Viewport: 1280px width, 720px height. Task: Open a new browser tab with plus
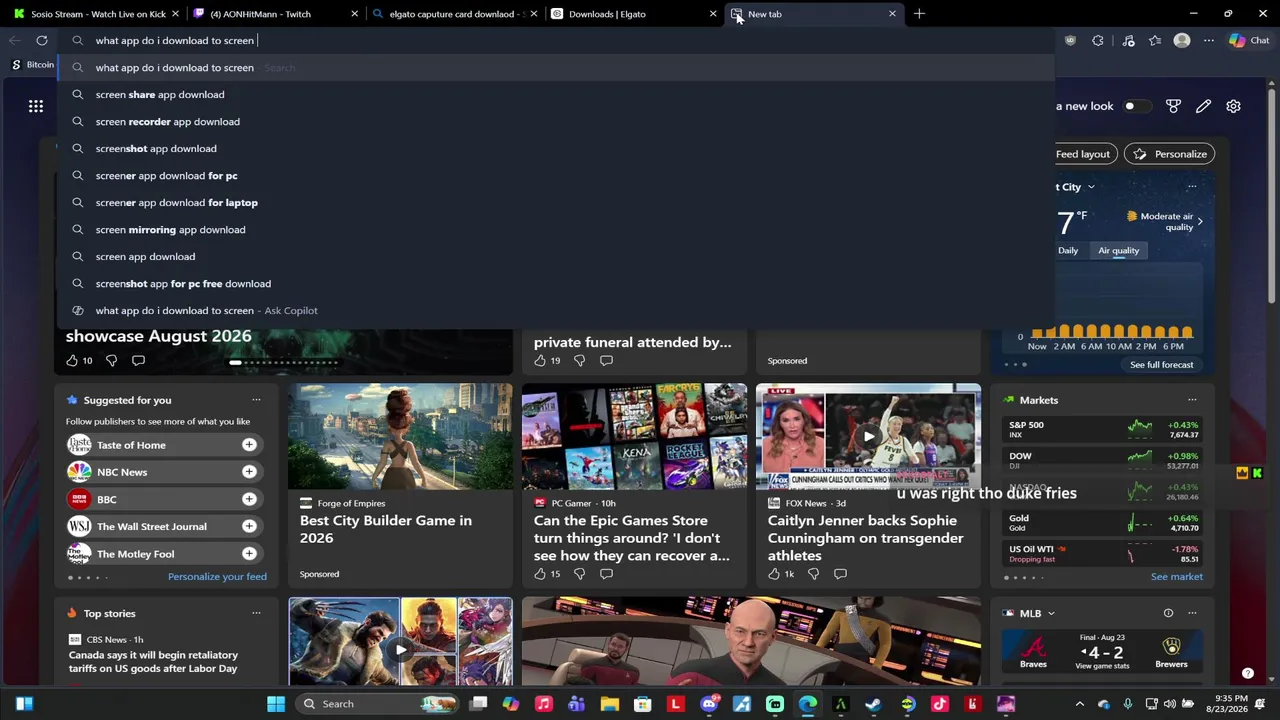919,14
